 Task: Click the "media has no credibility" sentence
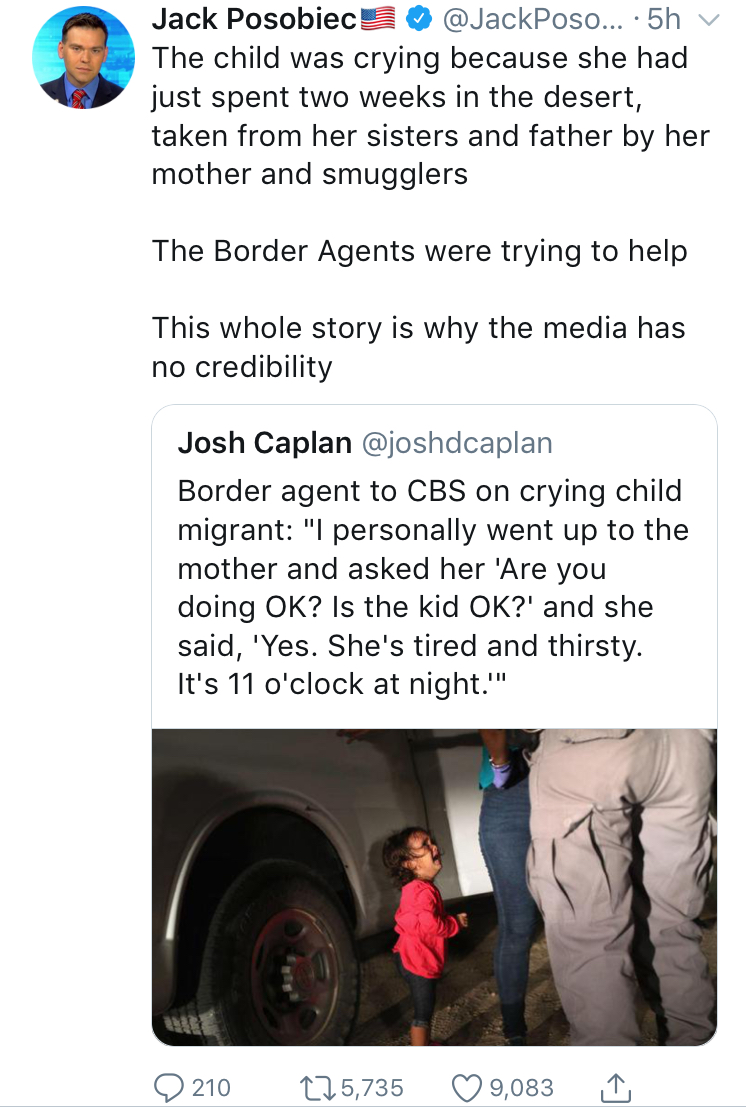pyautogui.click(x=418, y=346)
